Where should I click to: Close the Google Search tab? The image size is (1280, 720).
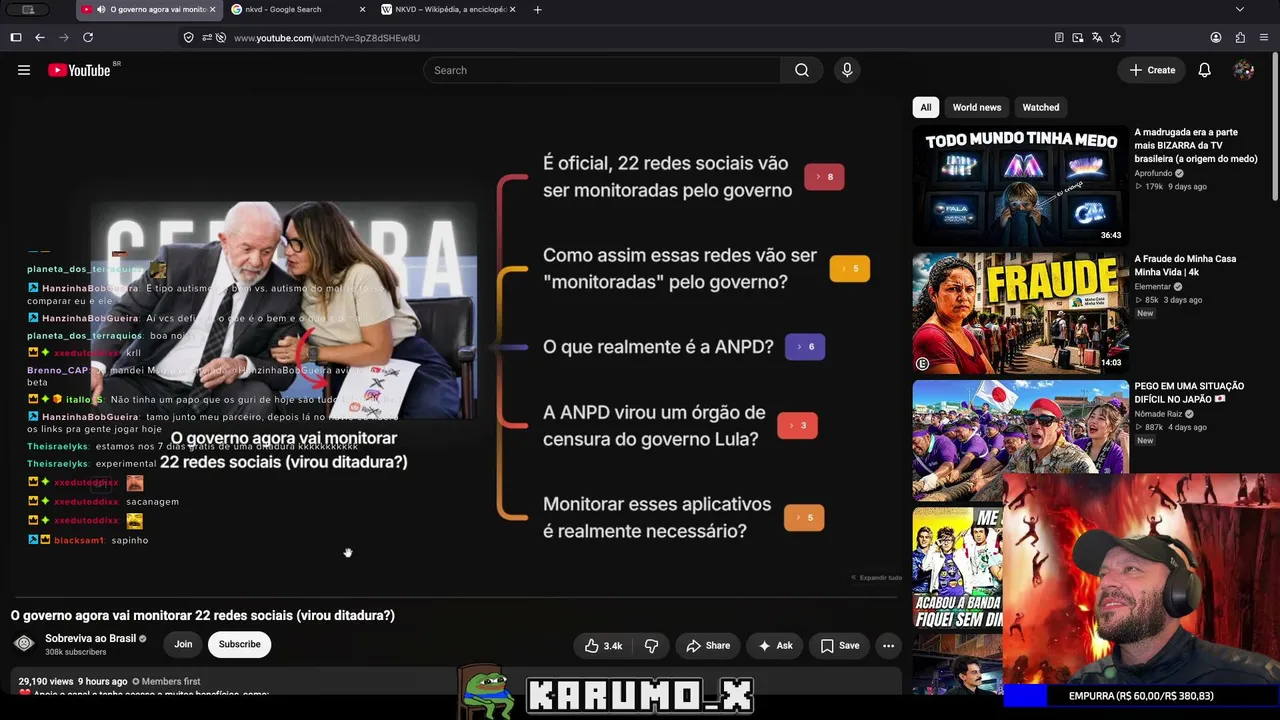[362, 10]
